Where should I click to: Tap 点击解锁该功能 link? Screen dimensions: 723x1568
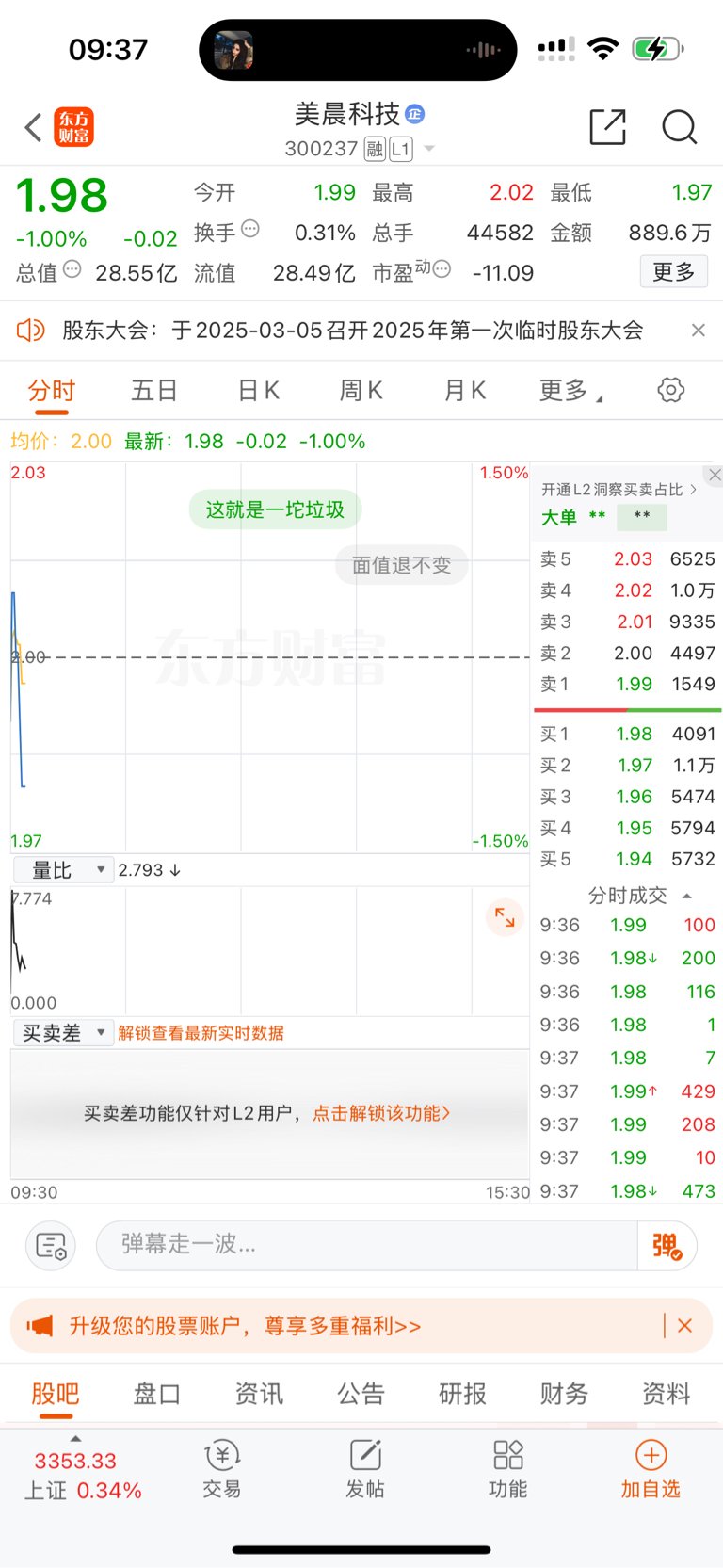coord(381,1113)
